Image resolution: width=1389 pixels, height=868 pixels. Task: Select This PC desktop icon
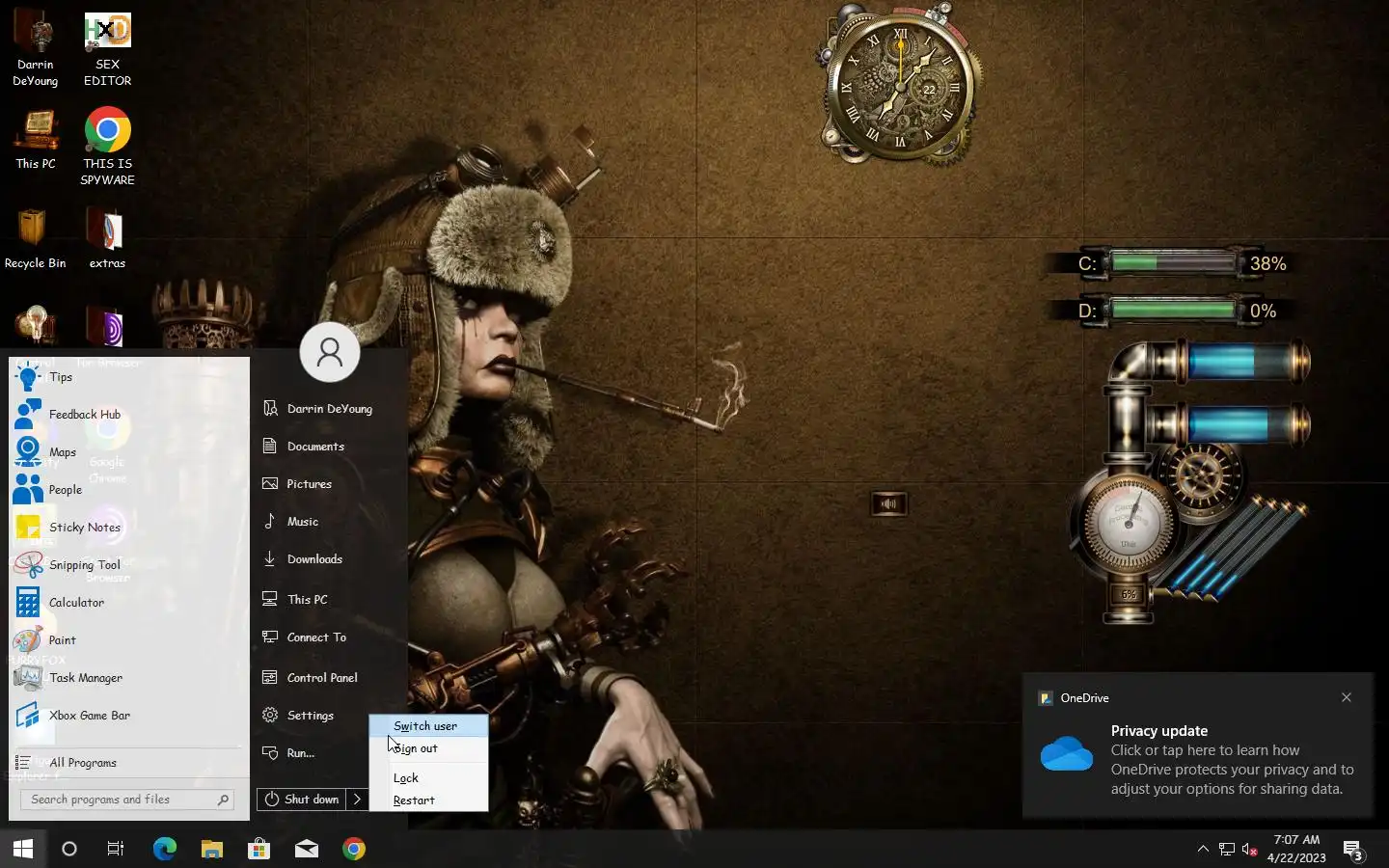[36, 140]
